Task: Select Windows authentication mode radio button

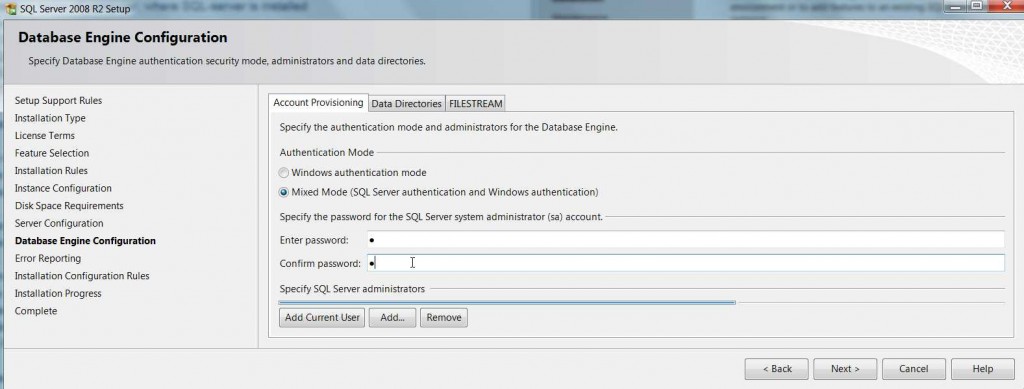Action: point(283,173)
